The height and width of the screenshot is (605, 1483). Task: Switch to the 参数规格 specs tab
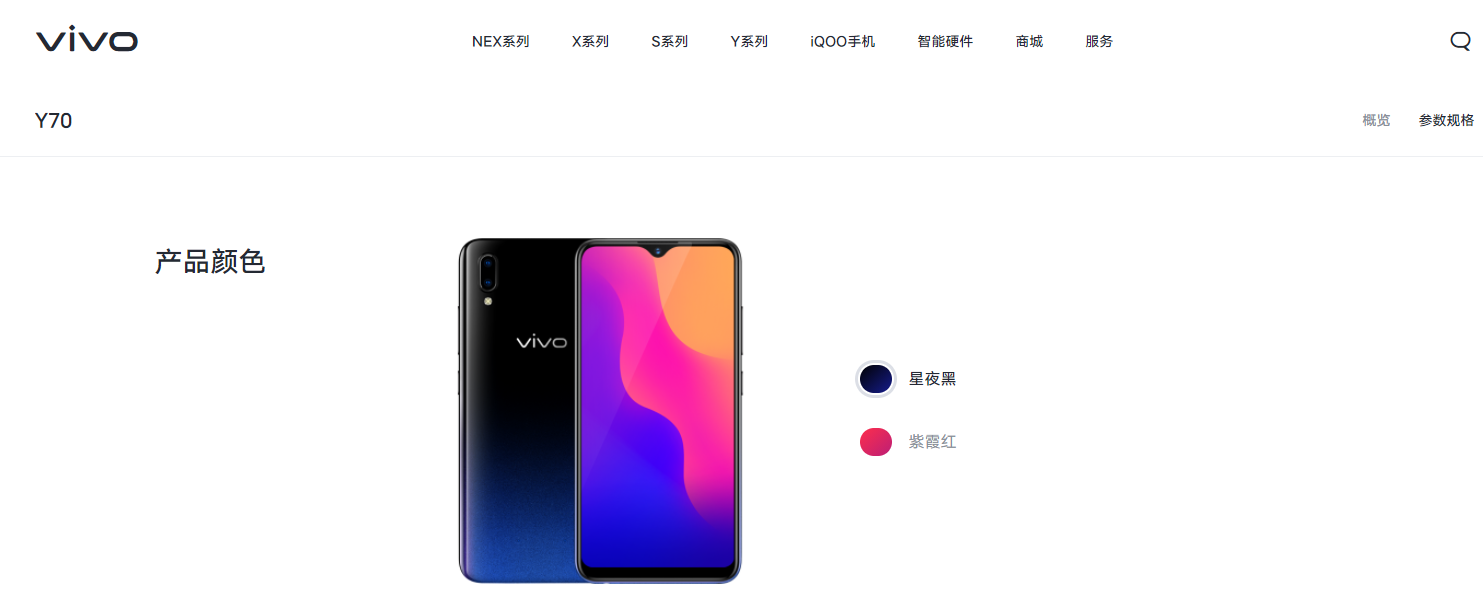click(x=1446, y=120)
